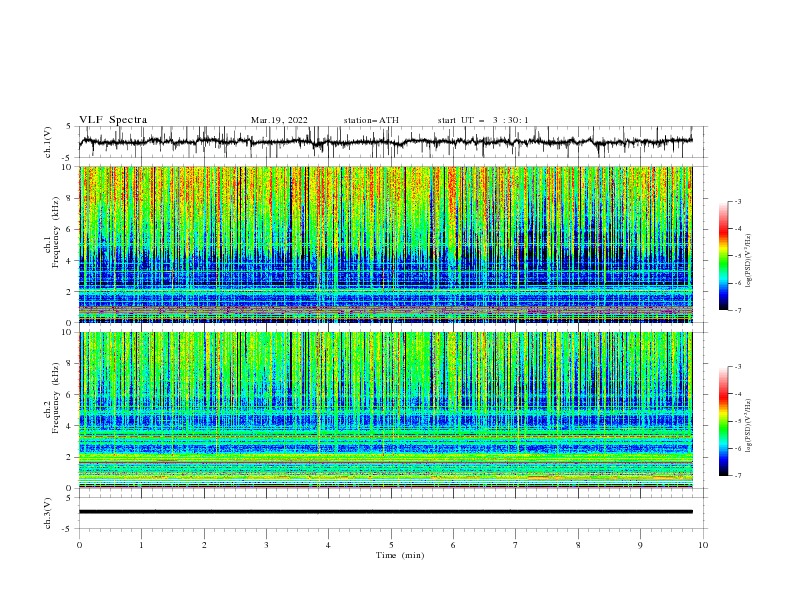Viewport: 792px width, 612px height.
Task: Click time-axis tick label "6"
Action: (x=453, y=545)
